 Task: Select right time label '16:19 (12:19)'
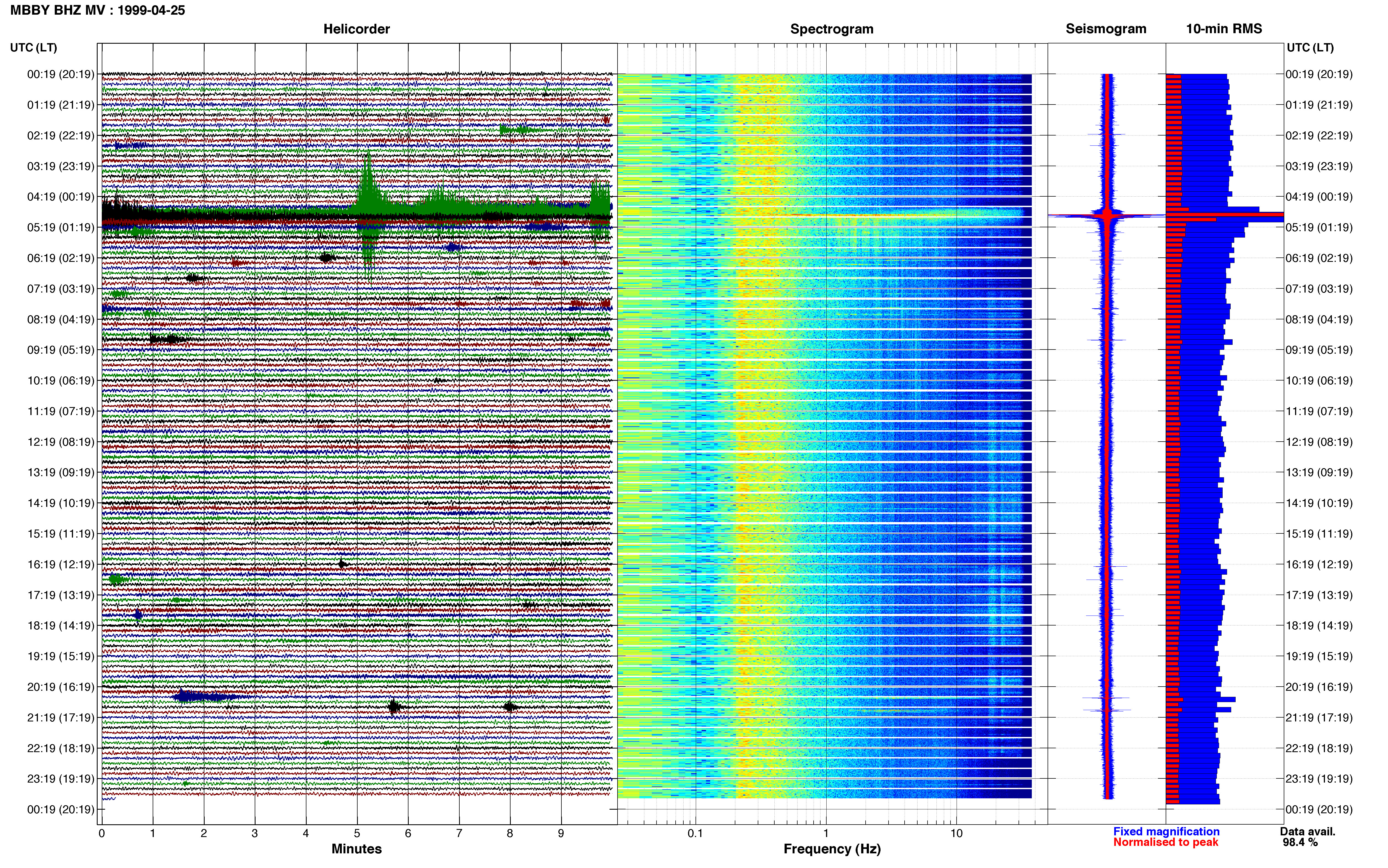(x=1319, y=564)
